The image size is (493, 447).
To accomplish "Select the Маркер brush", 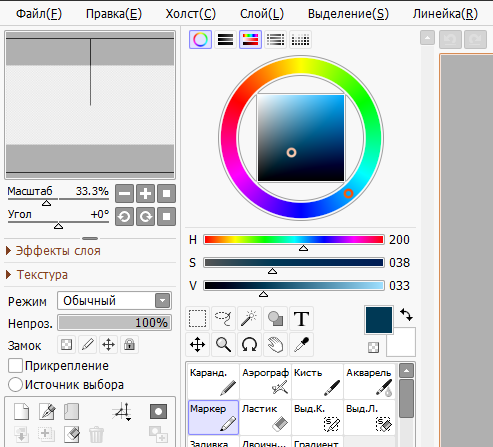I will coord(213,417).
